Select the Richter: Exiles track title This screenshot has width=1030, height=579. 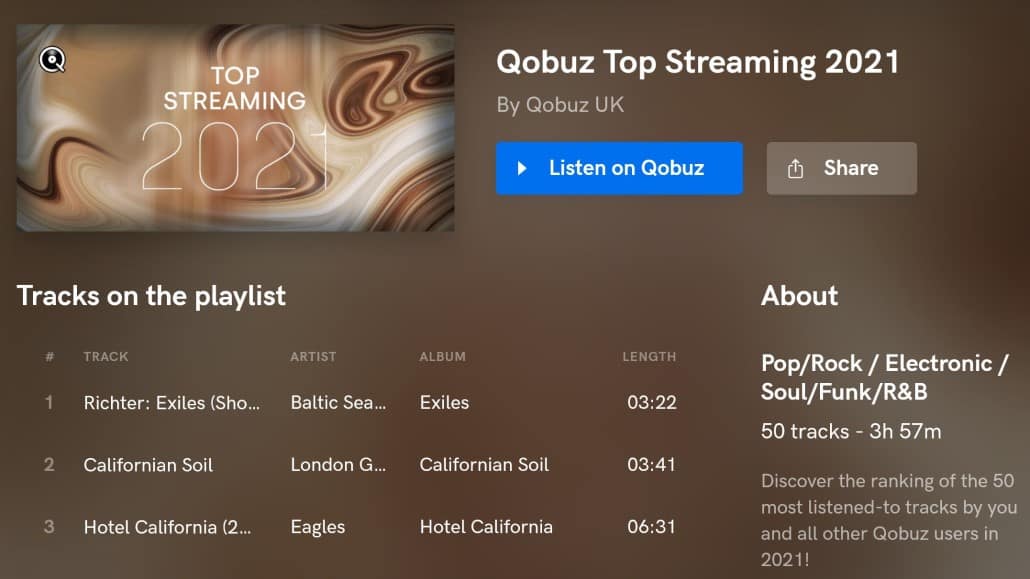[172, 403]
